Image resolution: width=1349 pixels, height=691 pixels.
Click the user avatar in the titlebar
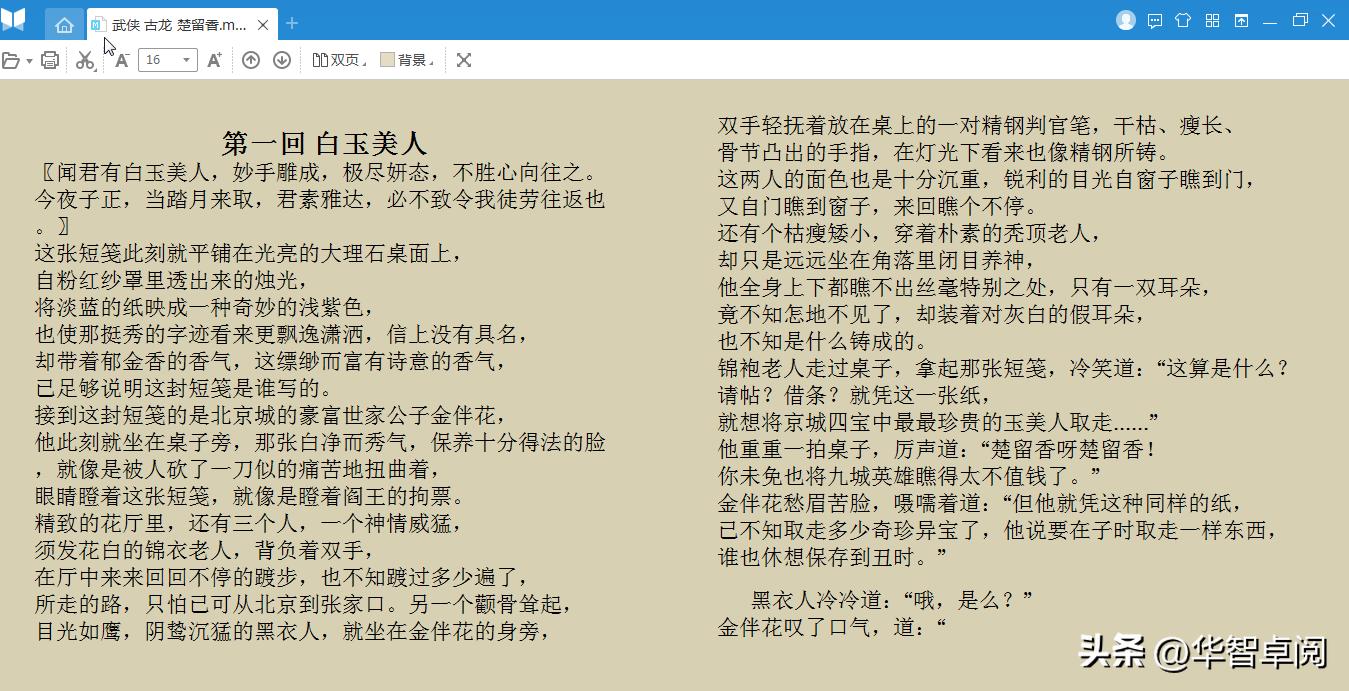pyautogui.click(x=1127, y=20)
